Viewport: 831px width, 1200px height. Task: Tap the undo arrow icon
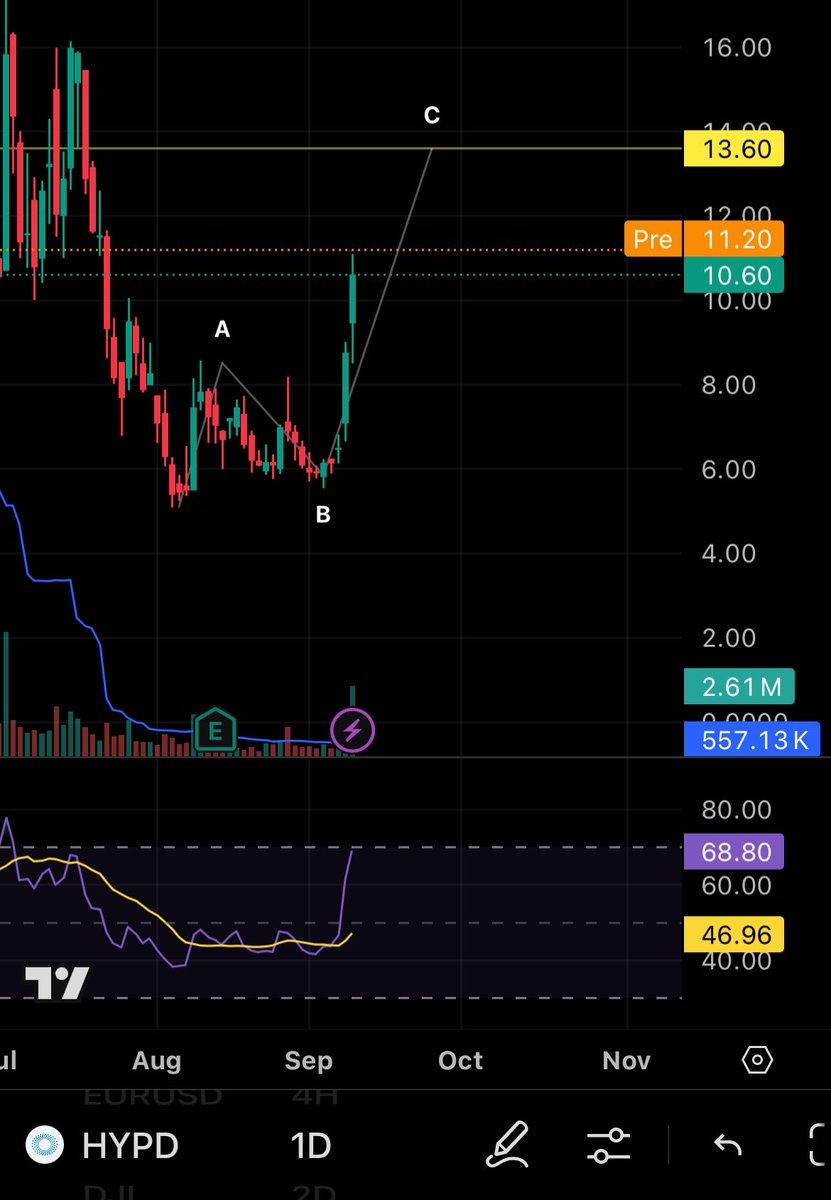click(x=727, y=1146)
